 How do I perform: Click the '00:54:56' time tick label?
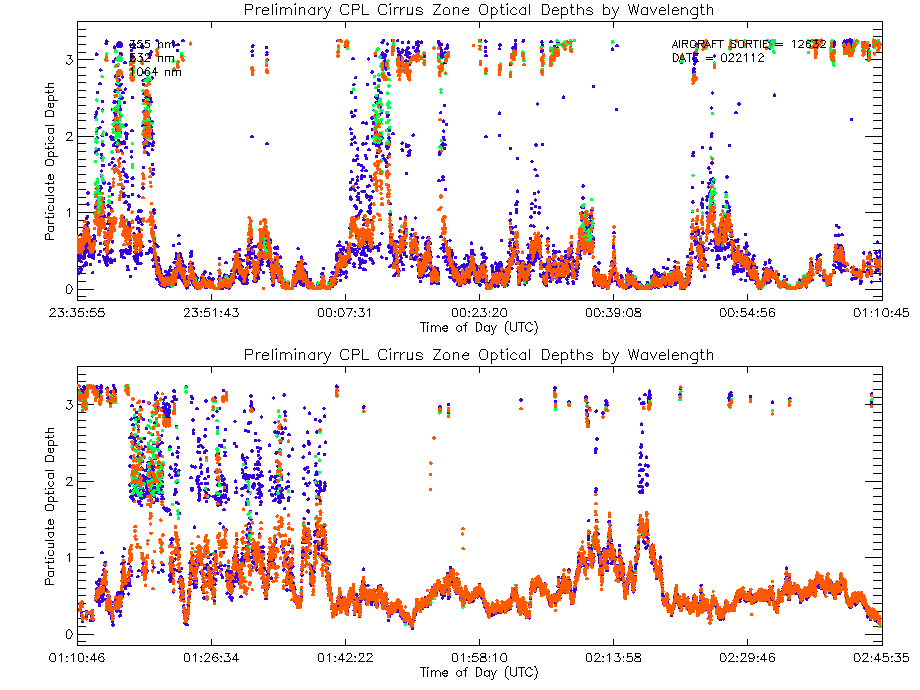[x=748, y=313]
